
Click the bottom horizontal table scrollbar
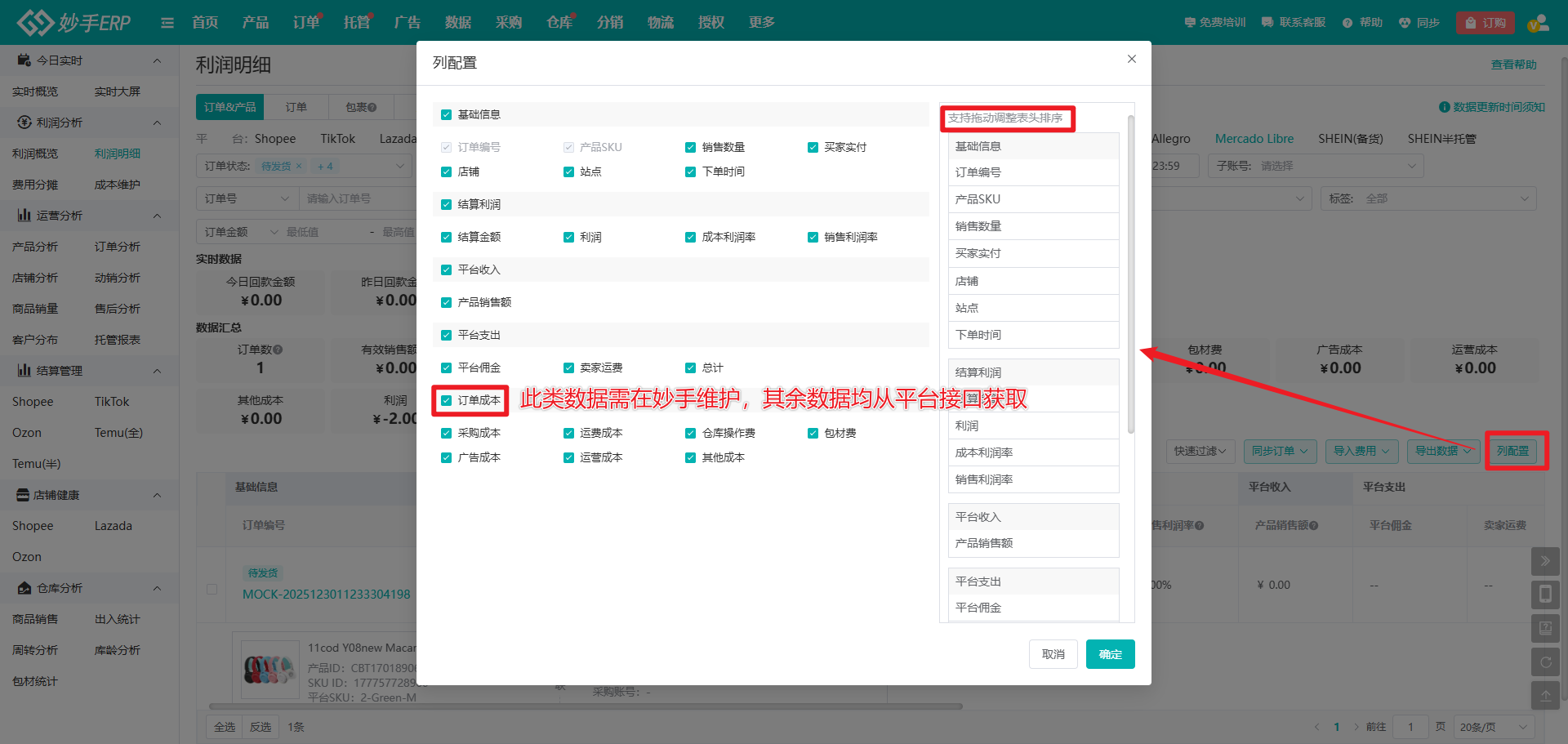[586, 706]
